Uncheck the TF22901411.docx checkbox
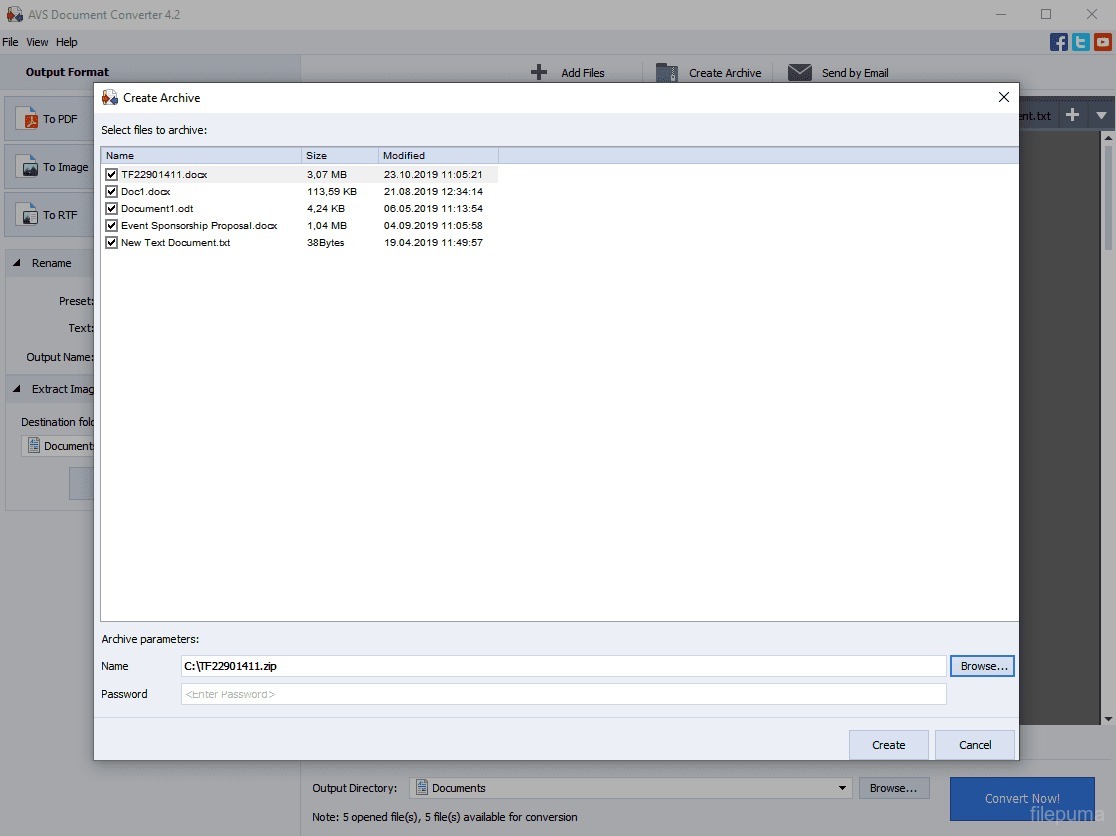 tap(112, 175)
